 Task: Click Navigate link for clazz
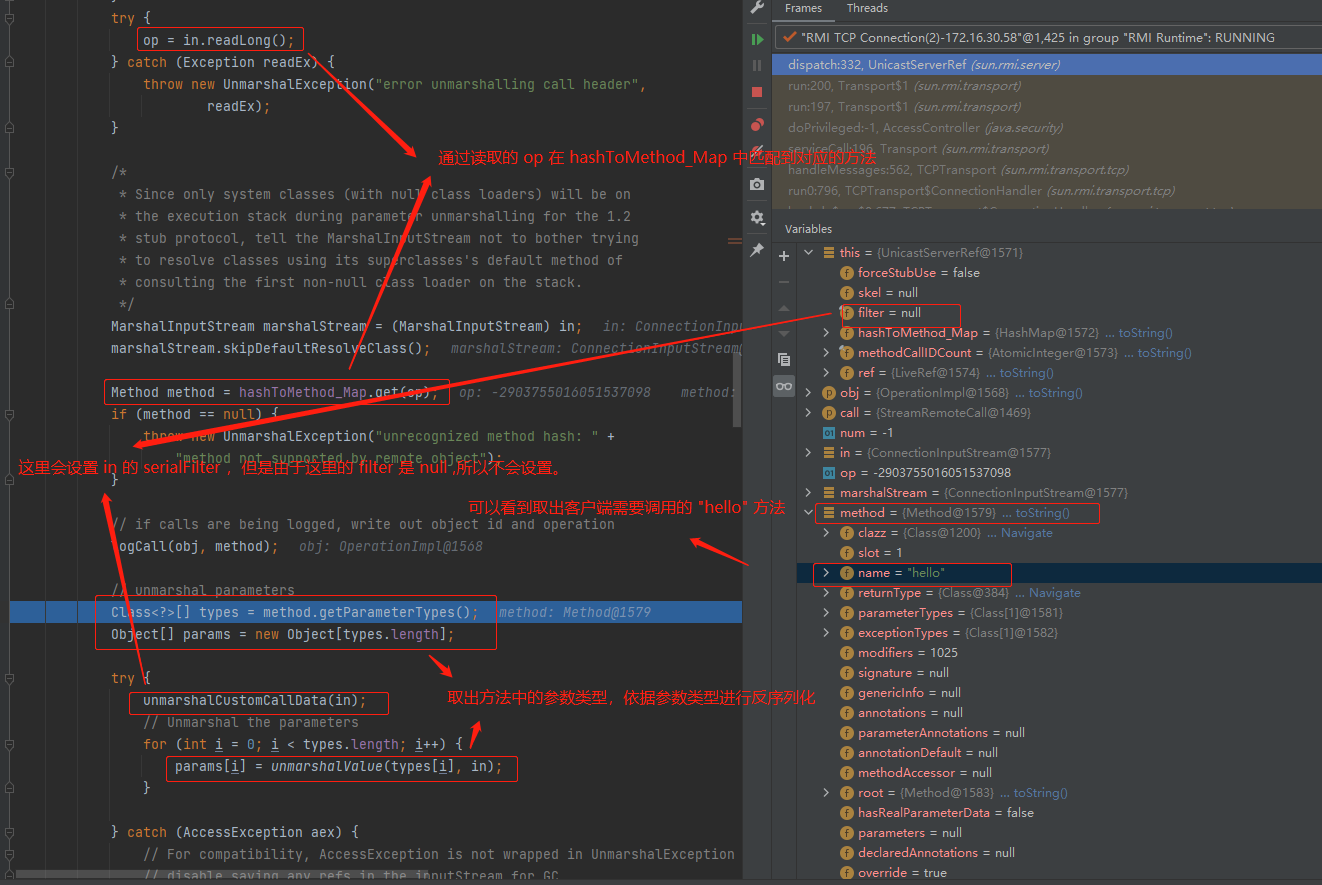pos(1027,533)
